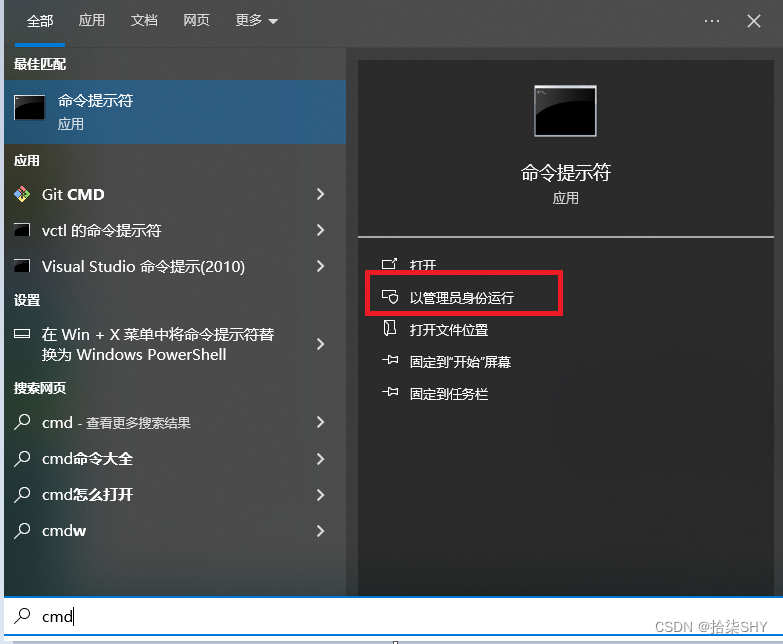Click the pin icon for 固定到任务栏
This screenshot has height=644, width=783.
point(390,392)
